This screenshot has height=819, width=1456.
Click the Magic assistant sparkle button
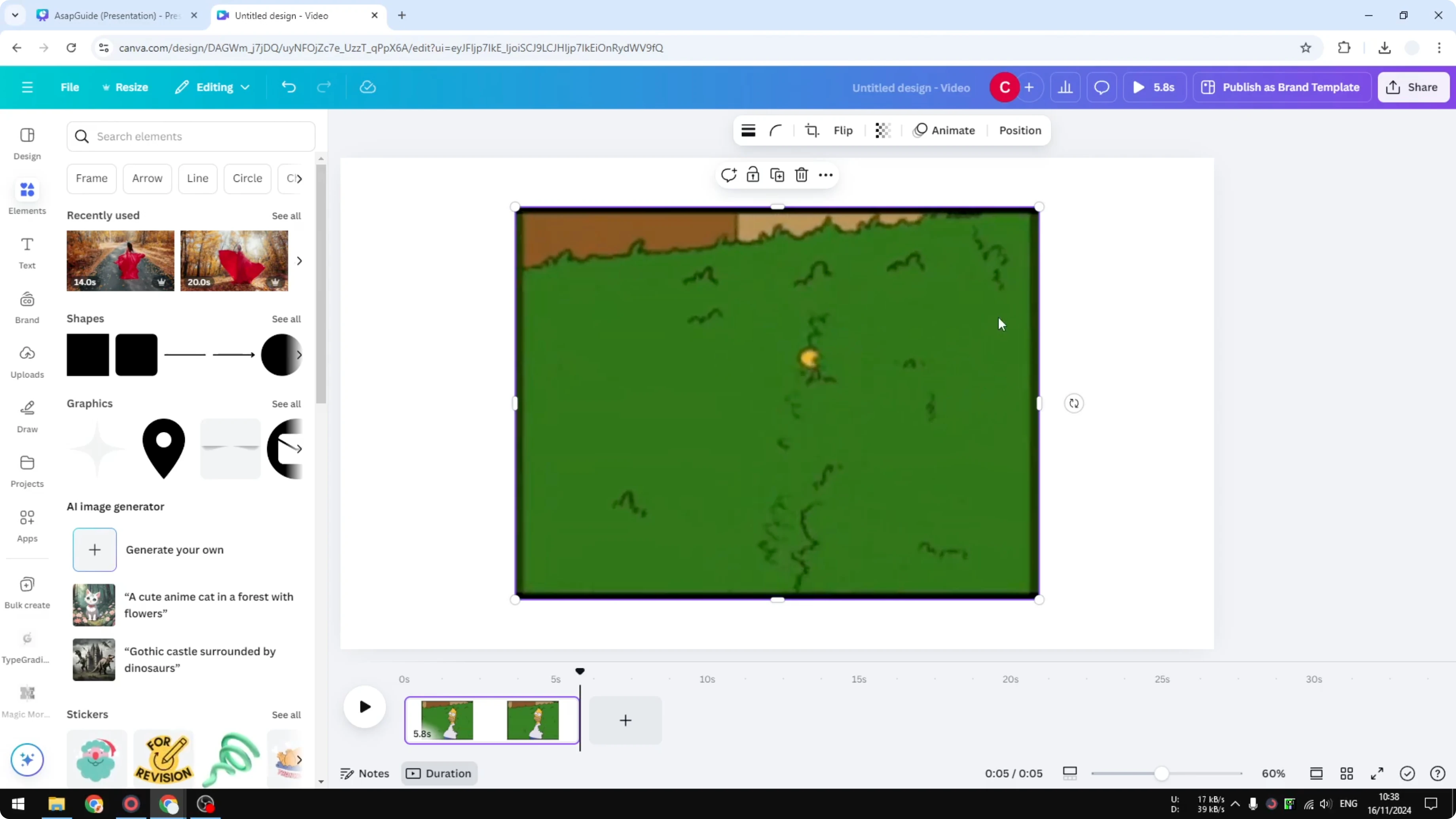(x=27, y=759)
